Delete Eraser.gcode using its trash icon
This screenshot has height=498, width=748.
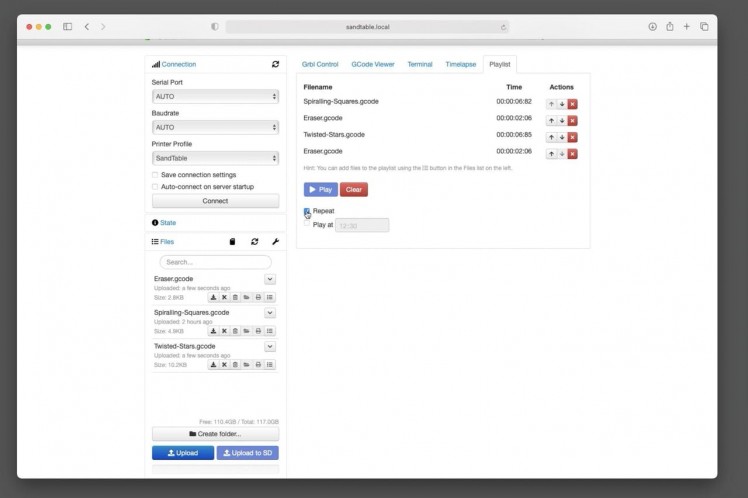coord(235,297)
